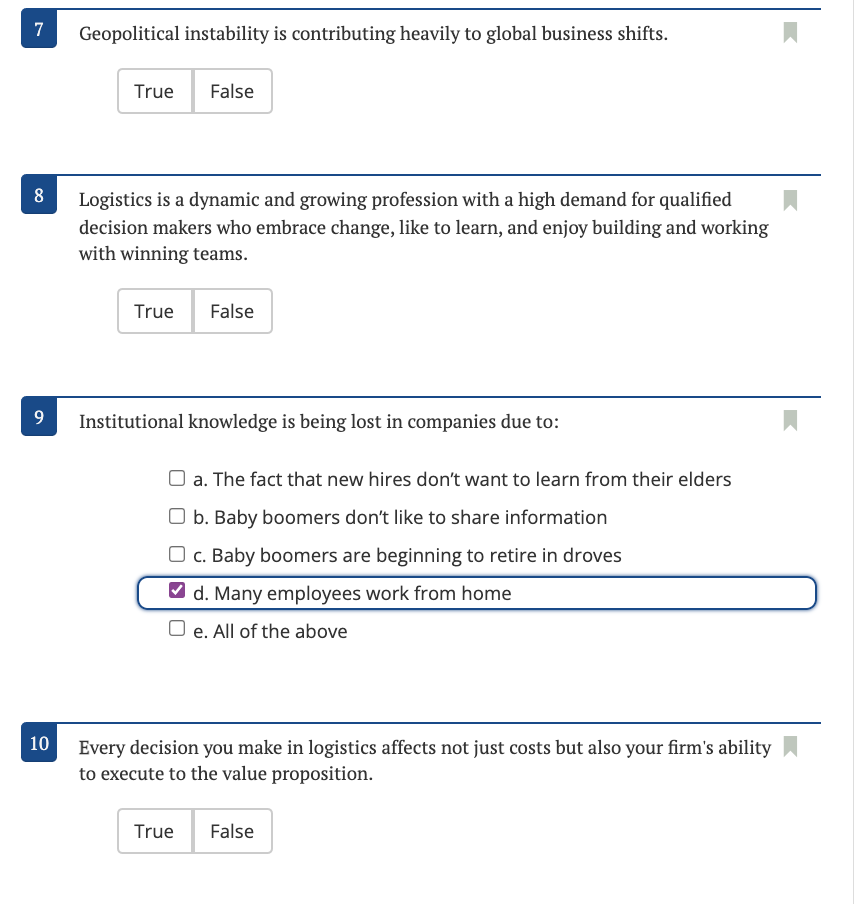Click the question 7 number badge
Image resolution: width=854 pixels, height=904 pixels.
[39, 26]
